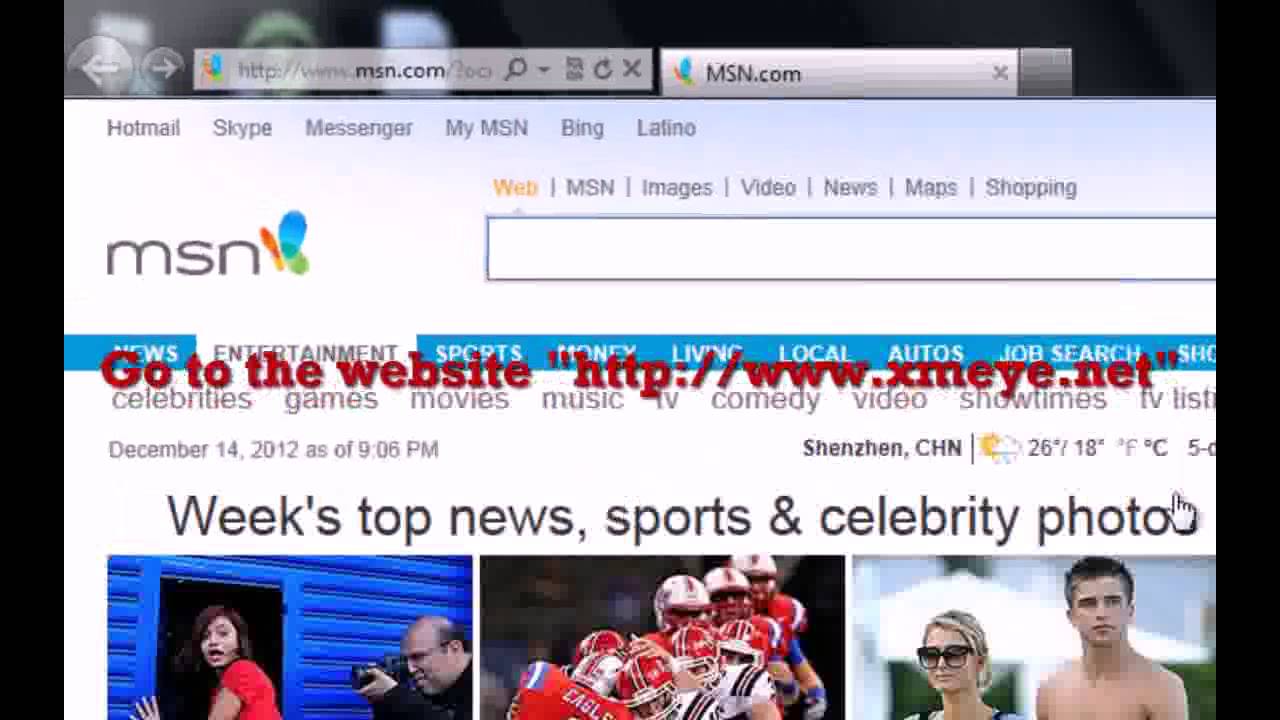Open the LOCAL navigation tab
The height and width of the screenshot is (720, 1280).
[815, 354]
